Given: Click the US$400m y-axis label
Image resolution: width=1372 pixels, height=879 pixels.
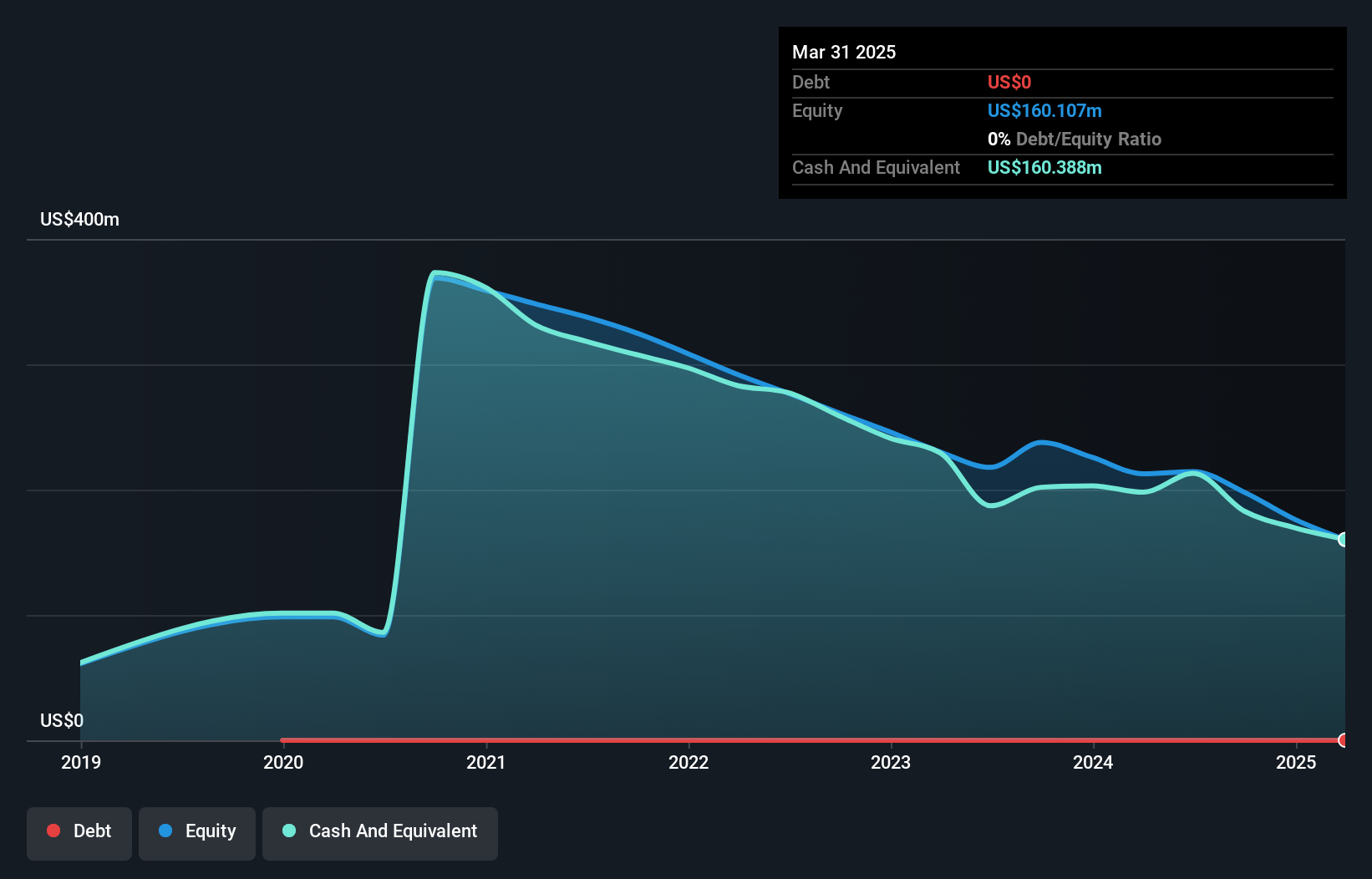Looking at the screenshot, I should pos(80,220).
